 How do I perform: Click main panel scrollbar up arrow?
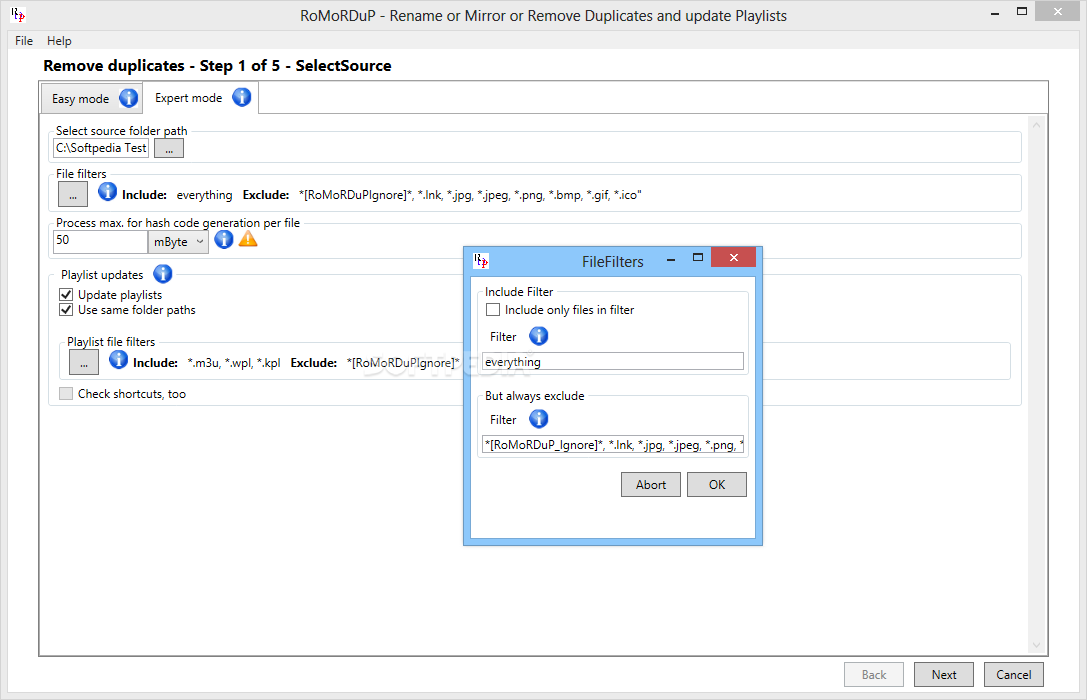click(x=1036, y=125)
